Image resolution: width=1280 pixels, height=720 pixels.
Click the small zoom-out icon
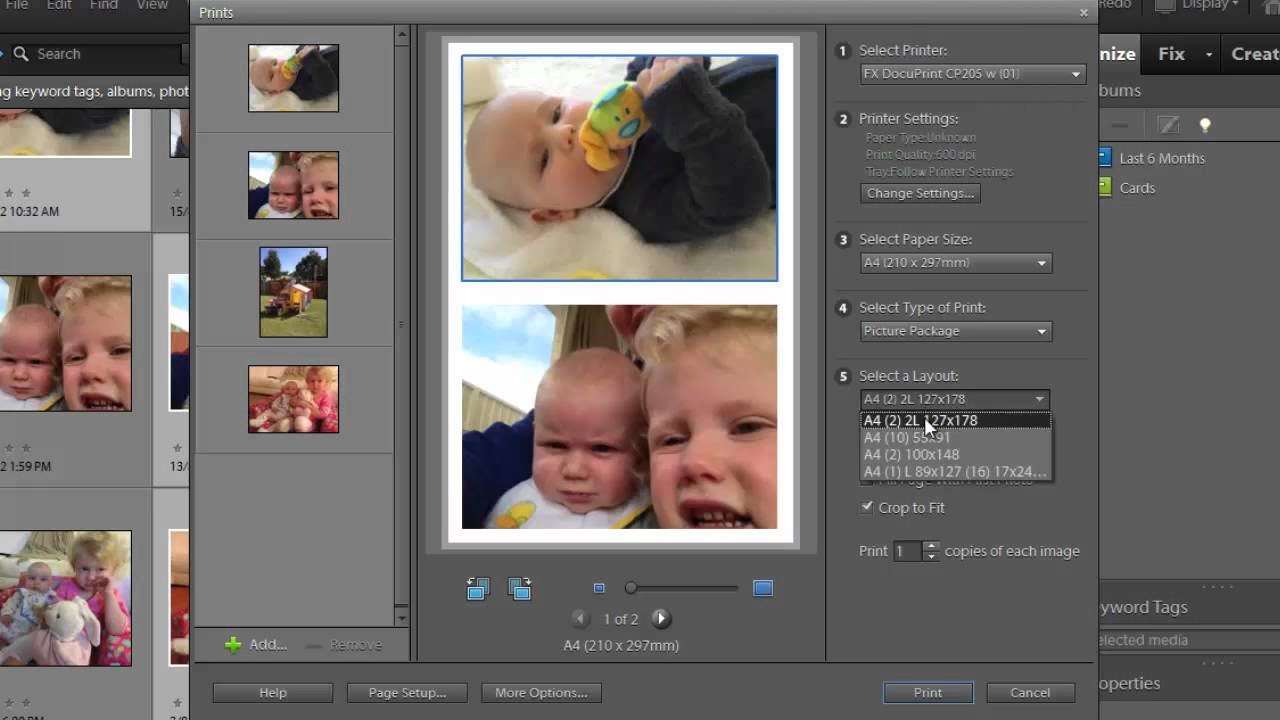[x=599, y=589]
